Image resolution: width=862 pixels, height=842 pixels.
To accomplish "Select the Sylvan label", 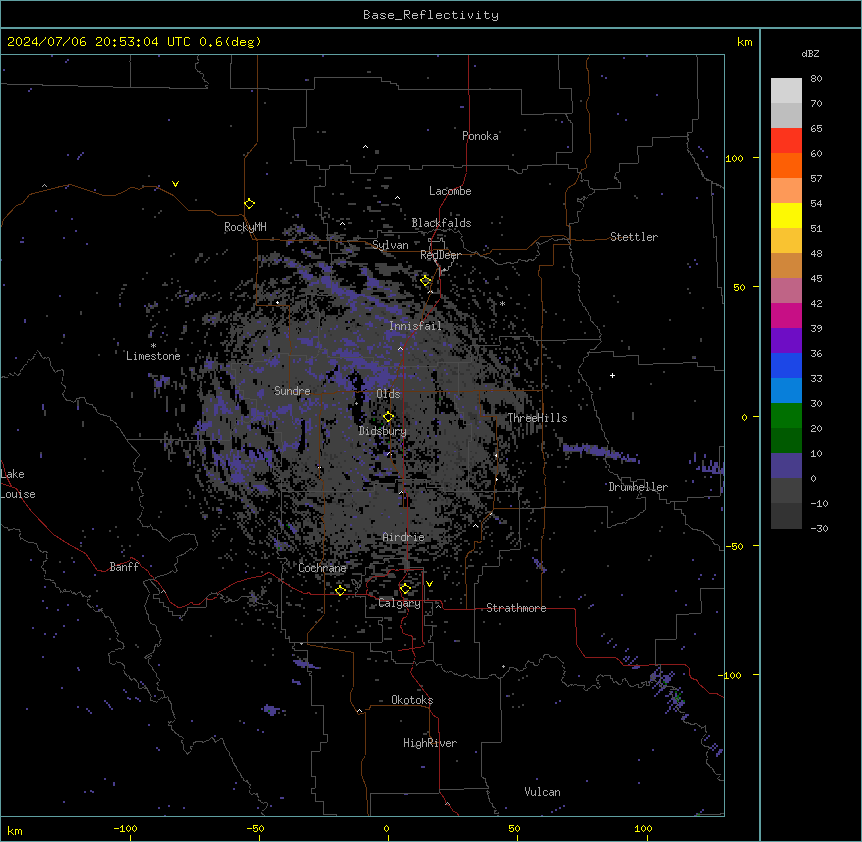I will click(x=390, y=245).
